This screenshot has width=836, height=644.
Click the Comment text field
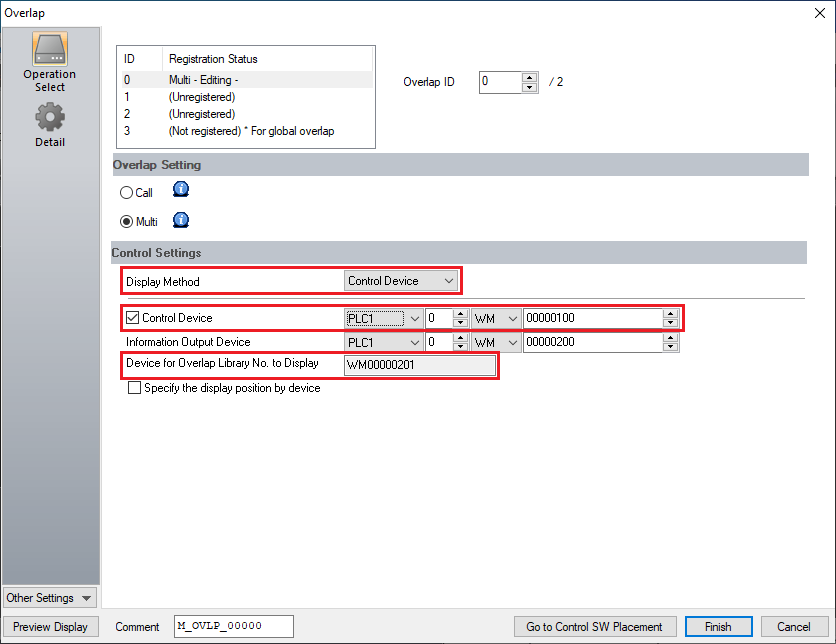(x=233, y=627)
